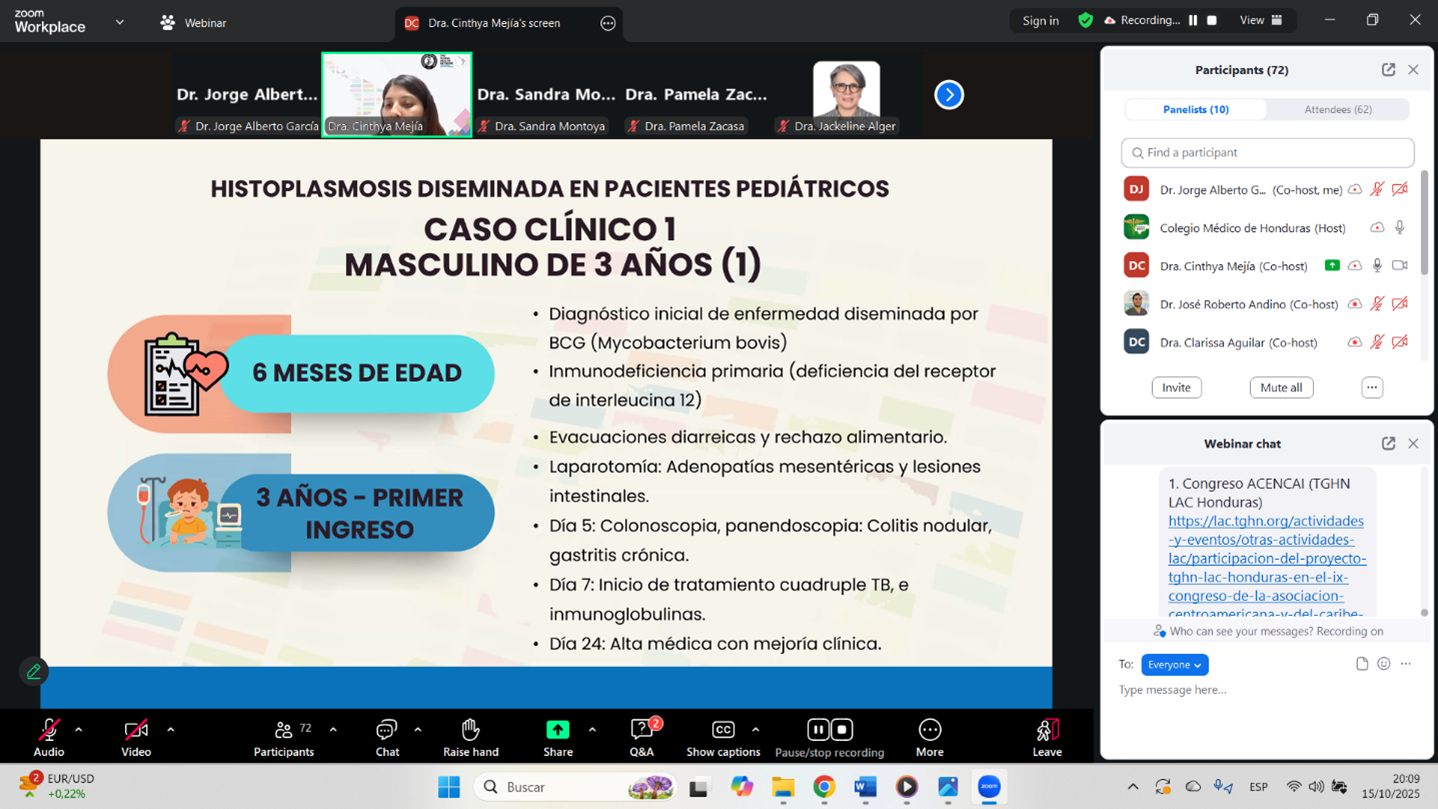
Task: Expand the Zoom Workplace dropdown chevron
Action: (120, 22)
